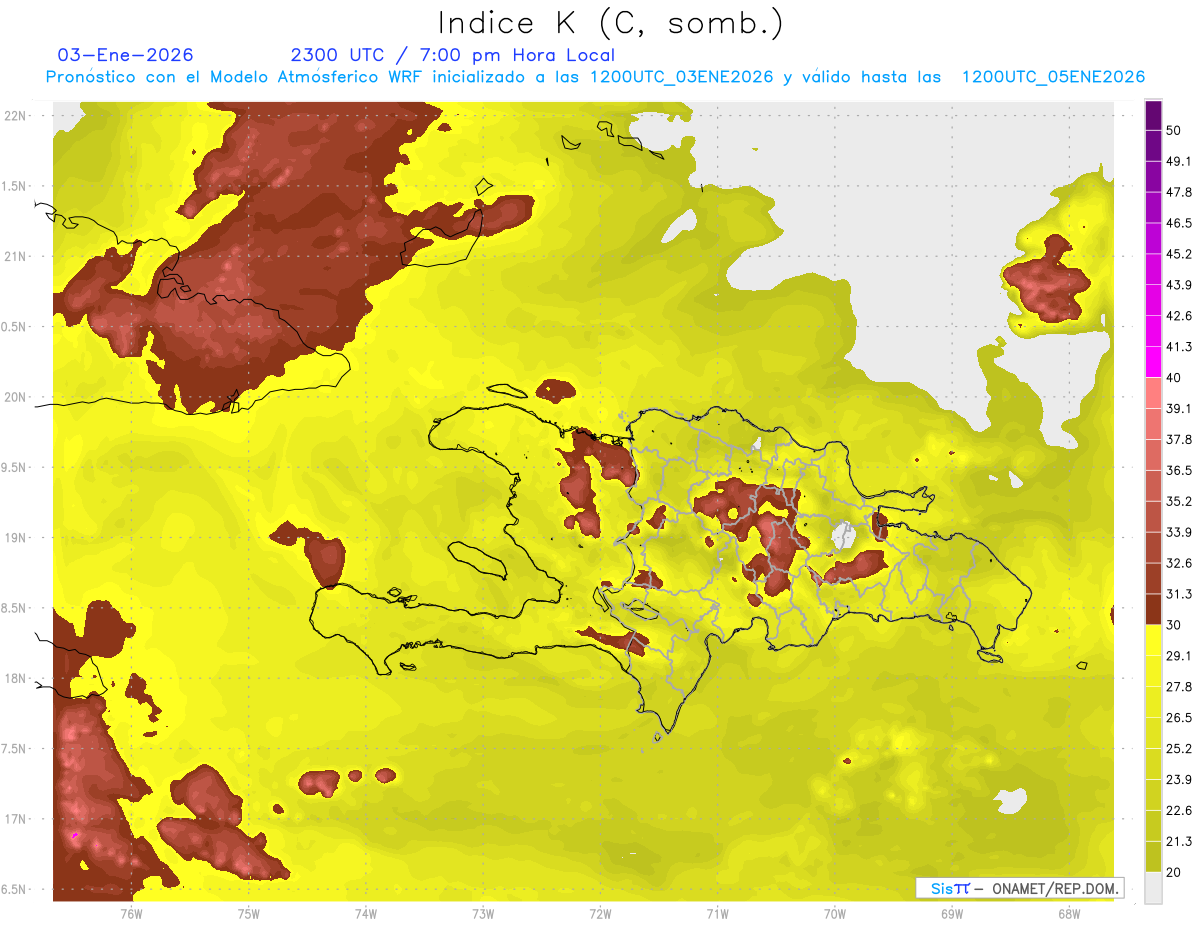Screen dimensions: 1200x927
Task: Click the "9.5N" latitude tick label
Action: tap(15, 467)
